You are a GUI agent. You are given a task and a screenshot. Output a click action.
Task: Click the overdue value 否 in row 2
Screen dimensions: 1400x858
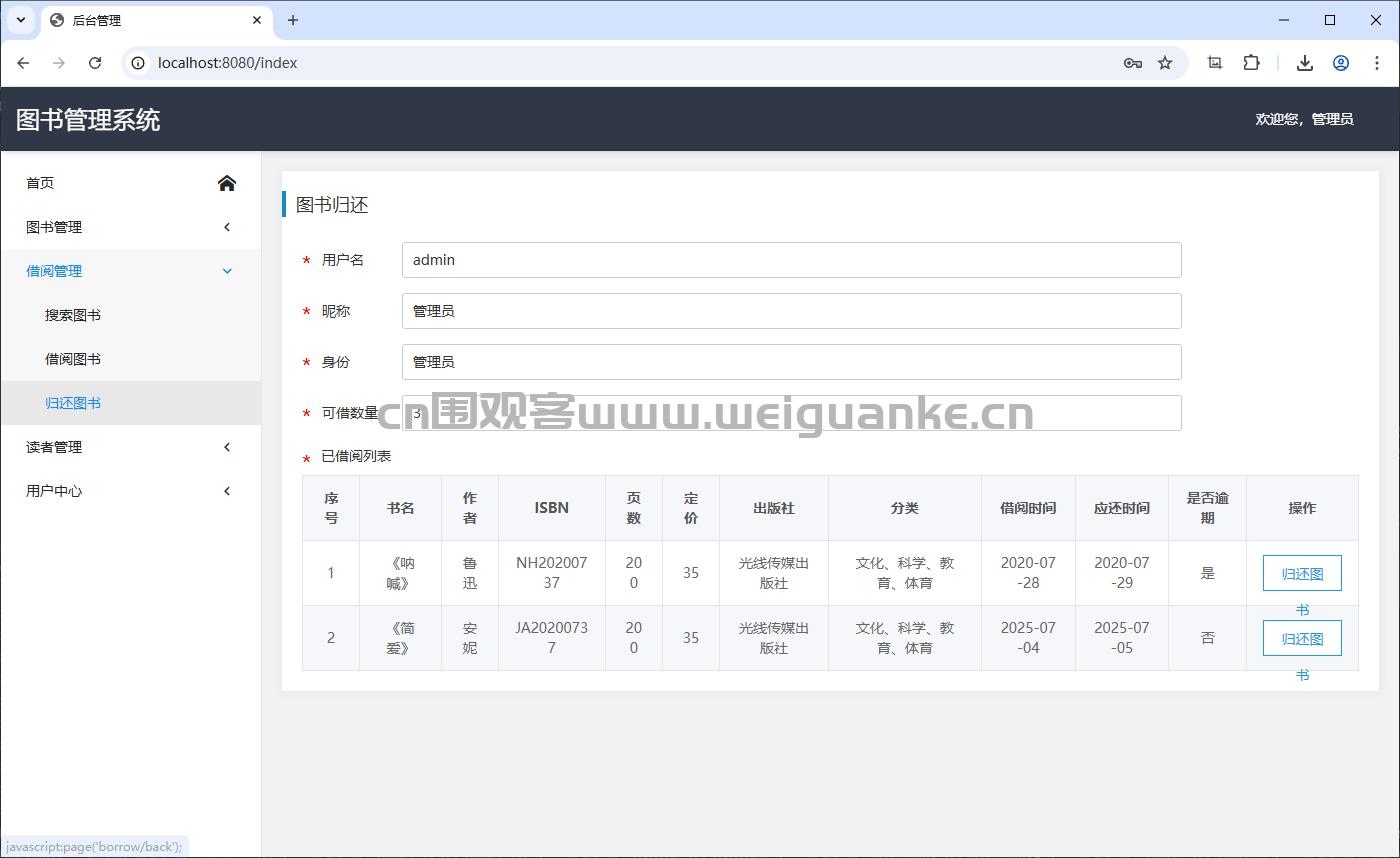1207,638
